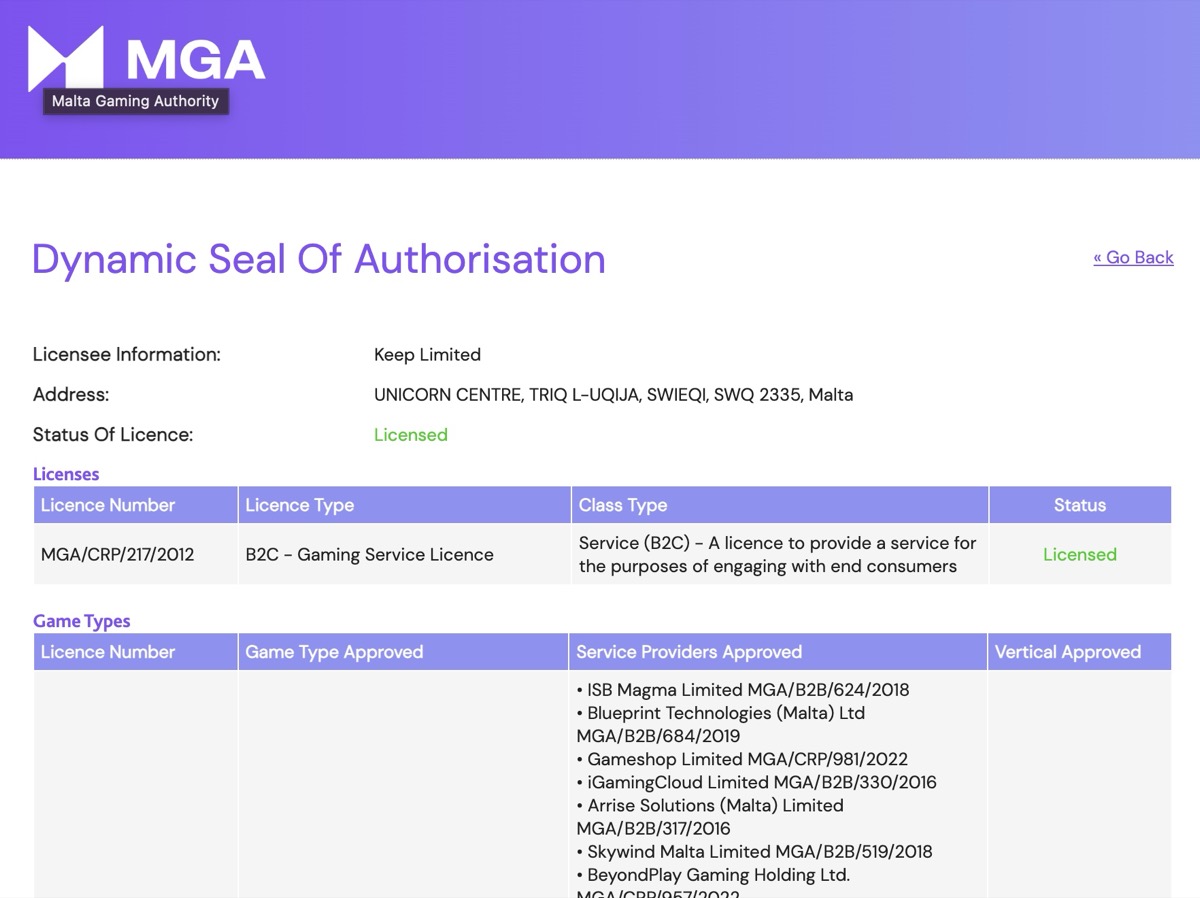Click the Game Types section label
This screenshot has height=898, width=1200.
coord(81,620)
